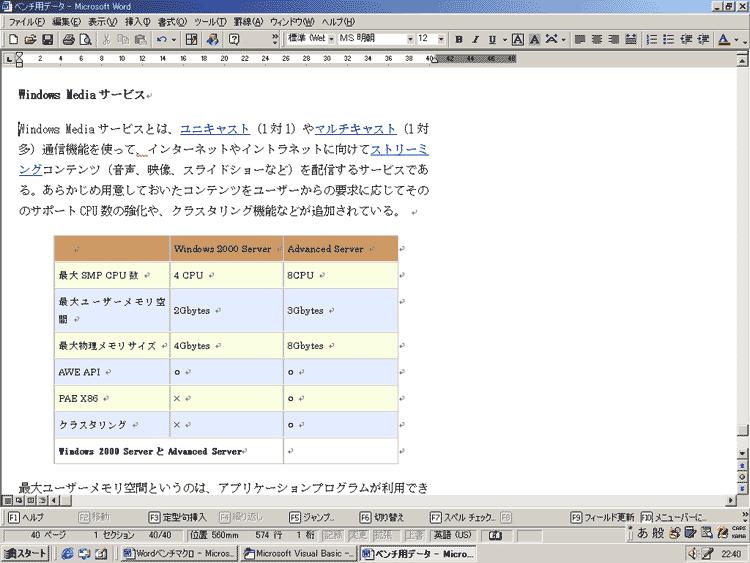750x563 pixels.
Task: Open the Tables and Borders icon
Action: 191,39
